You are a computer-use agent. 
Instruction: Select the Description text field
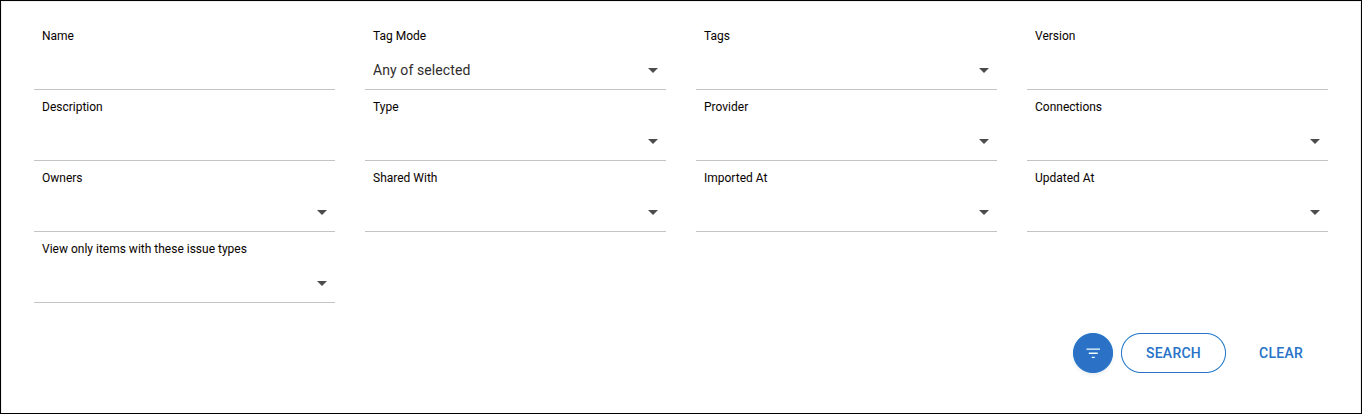(184, 142)
